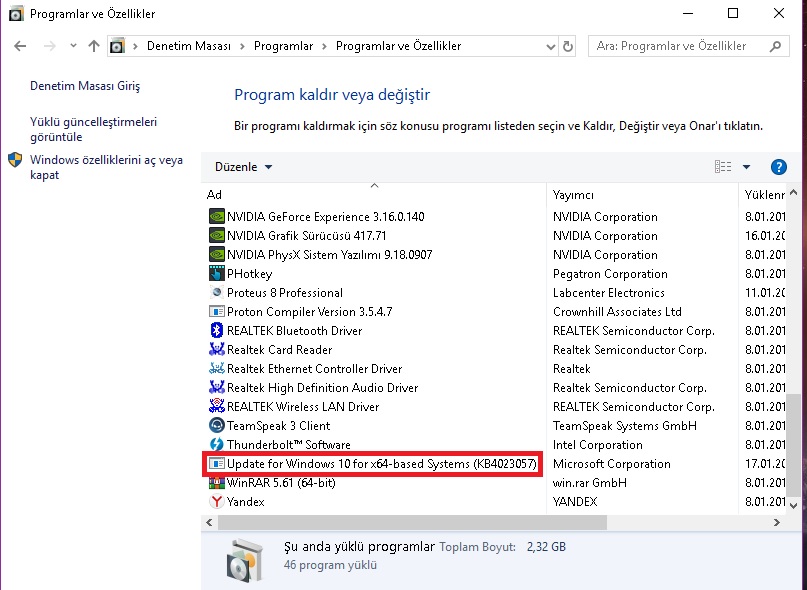Select Proteus 8 Professional row text
The image size is (807, 590).
coord(285,292)
